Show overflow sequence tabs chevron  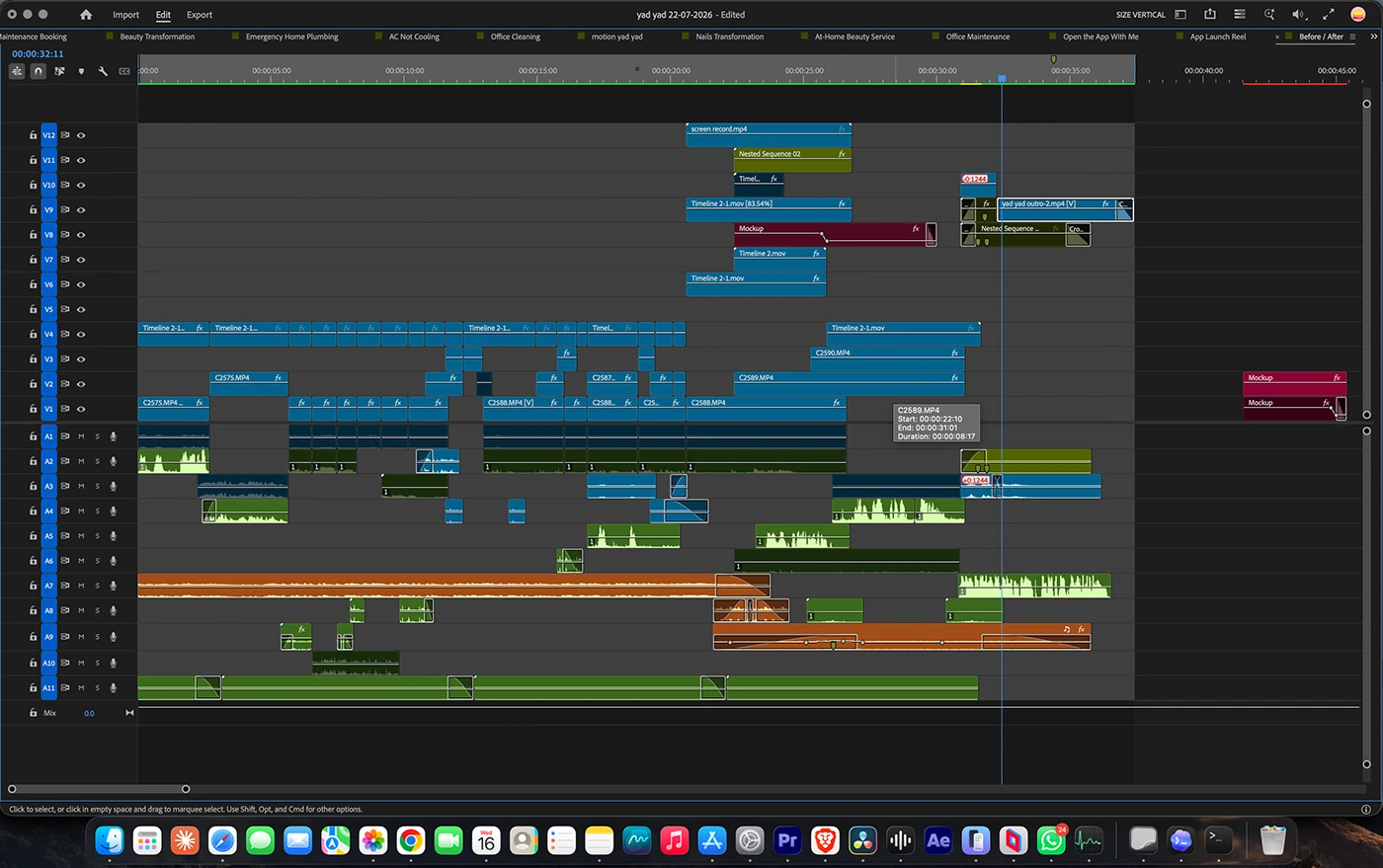coord(1372,37)
